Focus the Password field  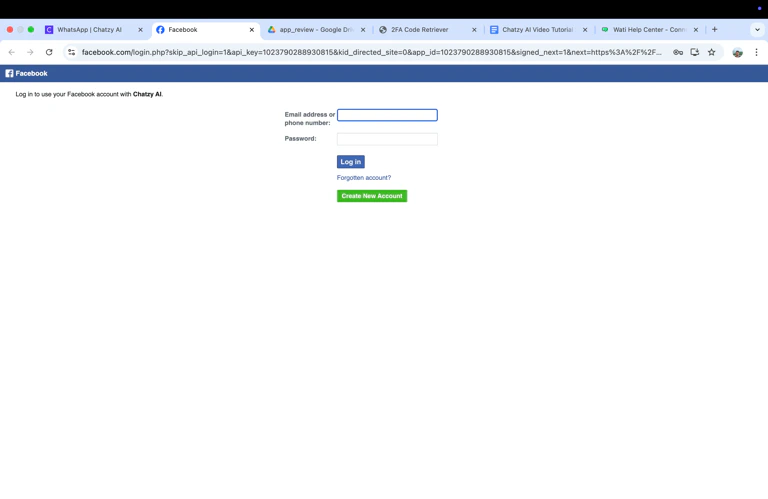click(x=387, y=139)
